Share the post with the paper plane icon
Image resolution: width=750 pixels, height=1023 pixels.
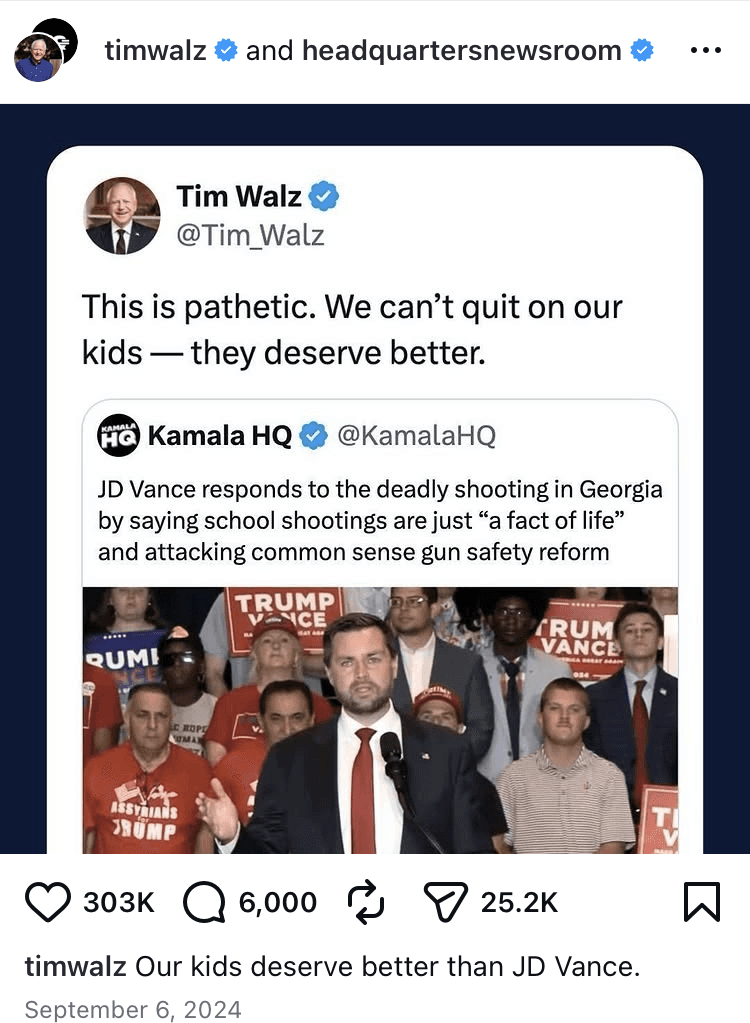click(445, 902)
